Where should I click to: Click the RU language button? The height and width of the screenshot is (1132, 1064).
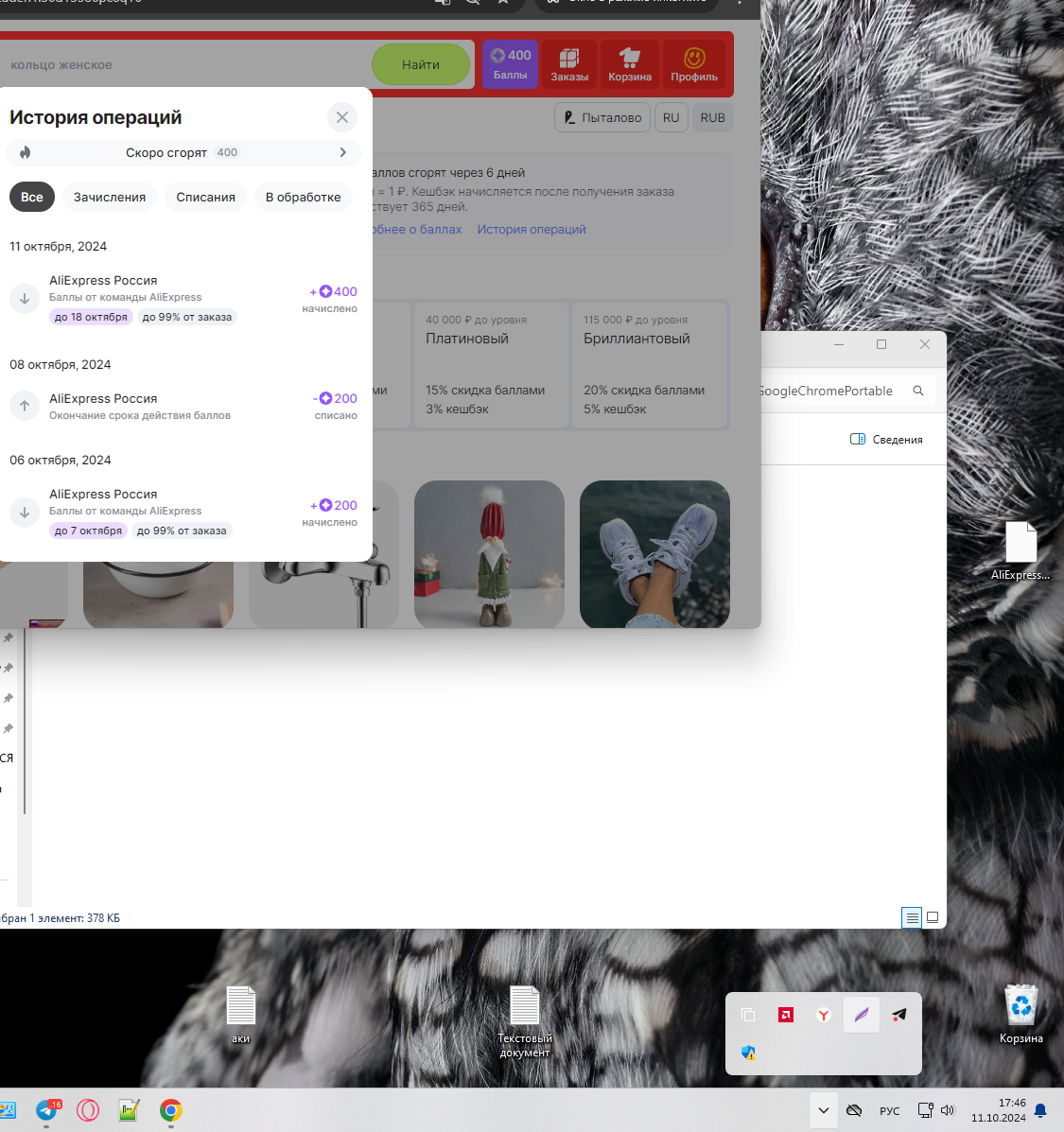[672, 117]
